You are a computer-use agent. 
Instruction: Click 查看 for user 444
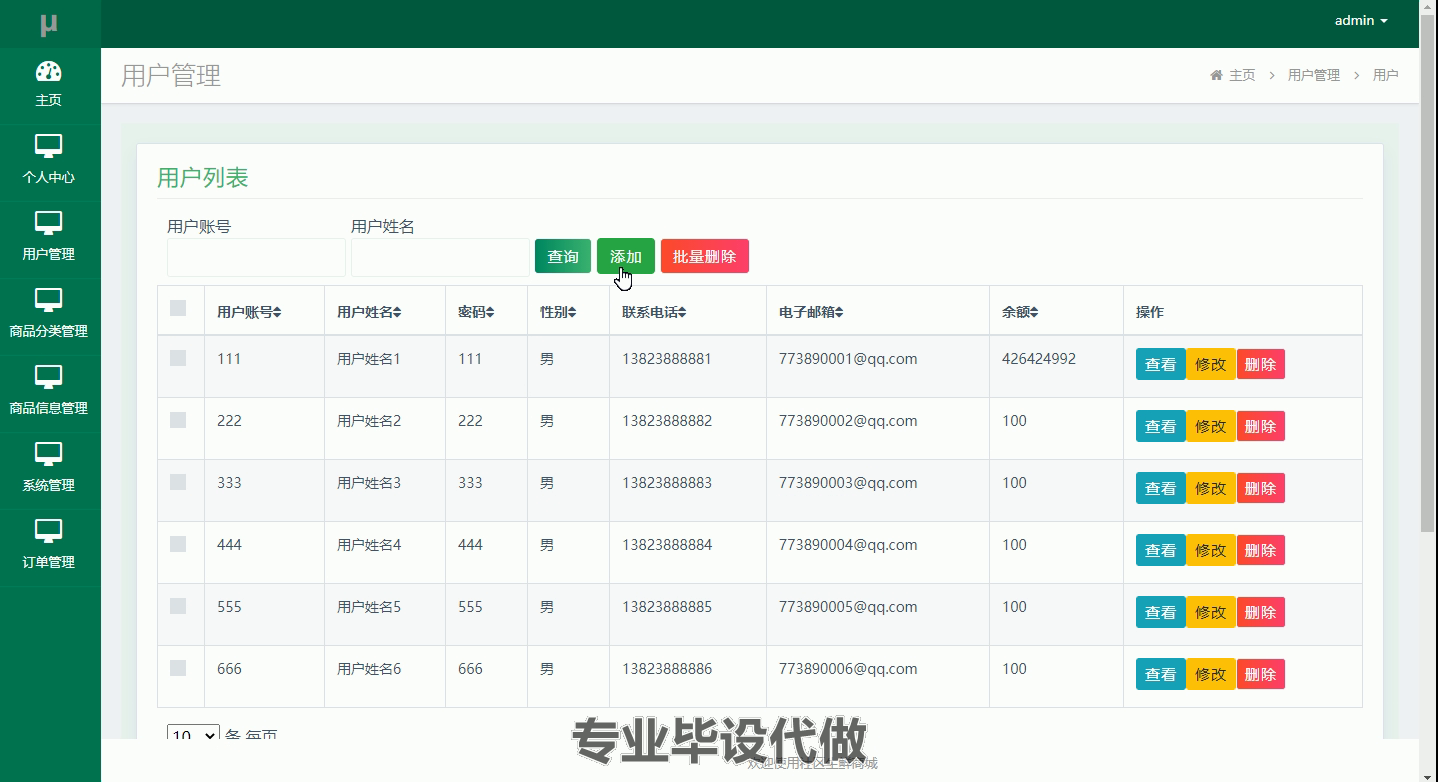pos(1160,550)
